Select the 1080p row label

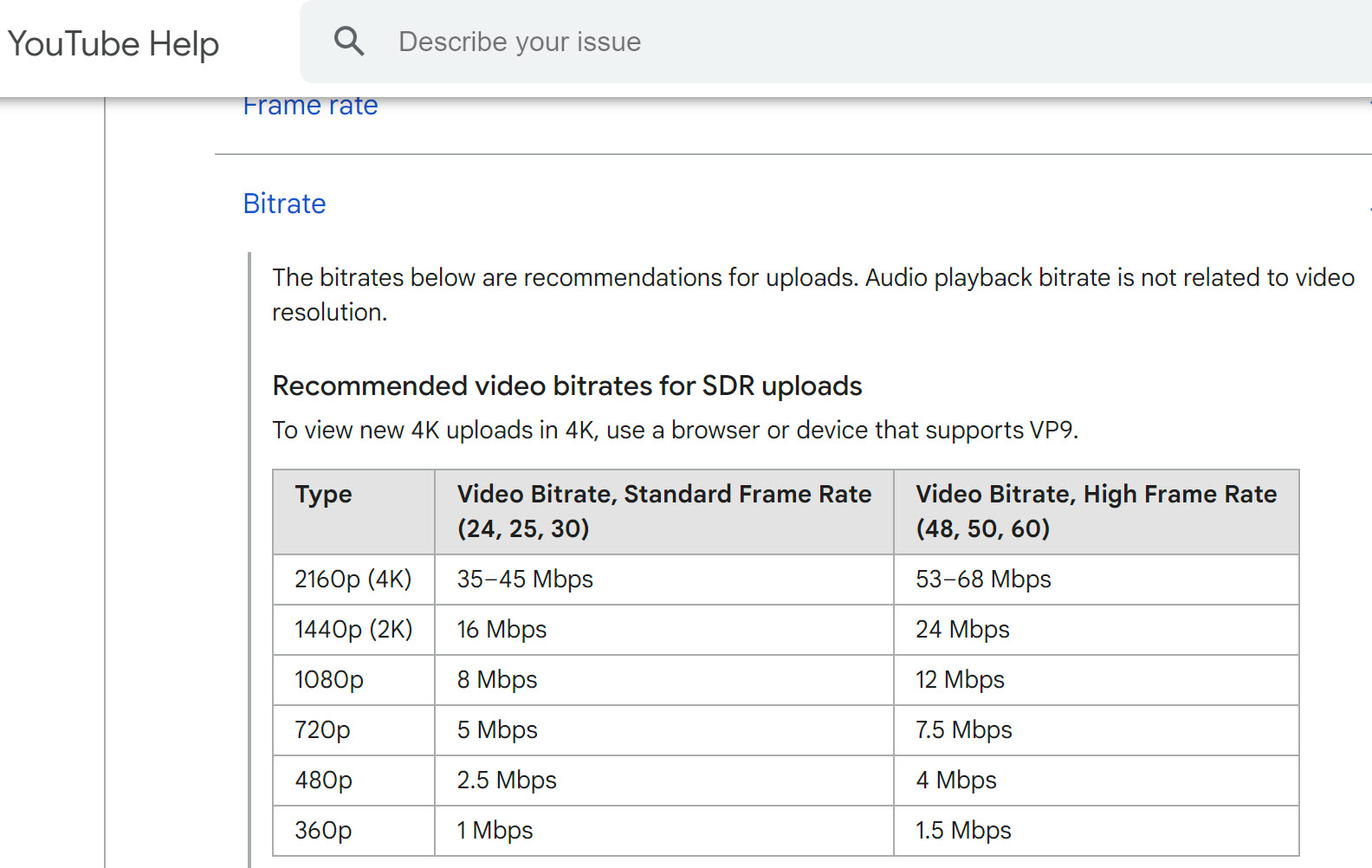tap(328, 679)
